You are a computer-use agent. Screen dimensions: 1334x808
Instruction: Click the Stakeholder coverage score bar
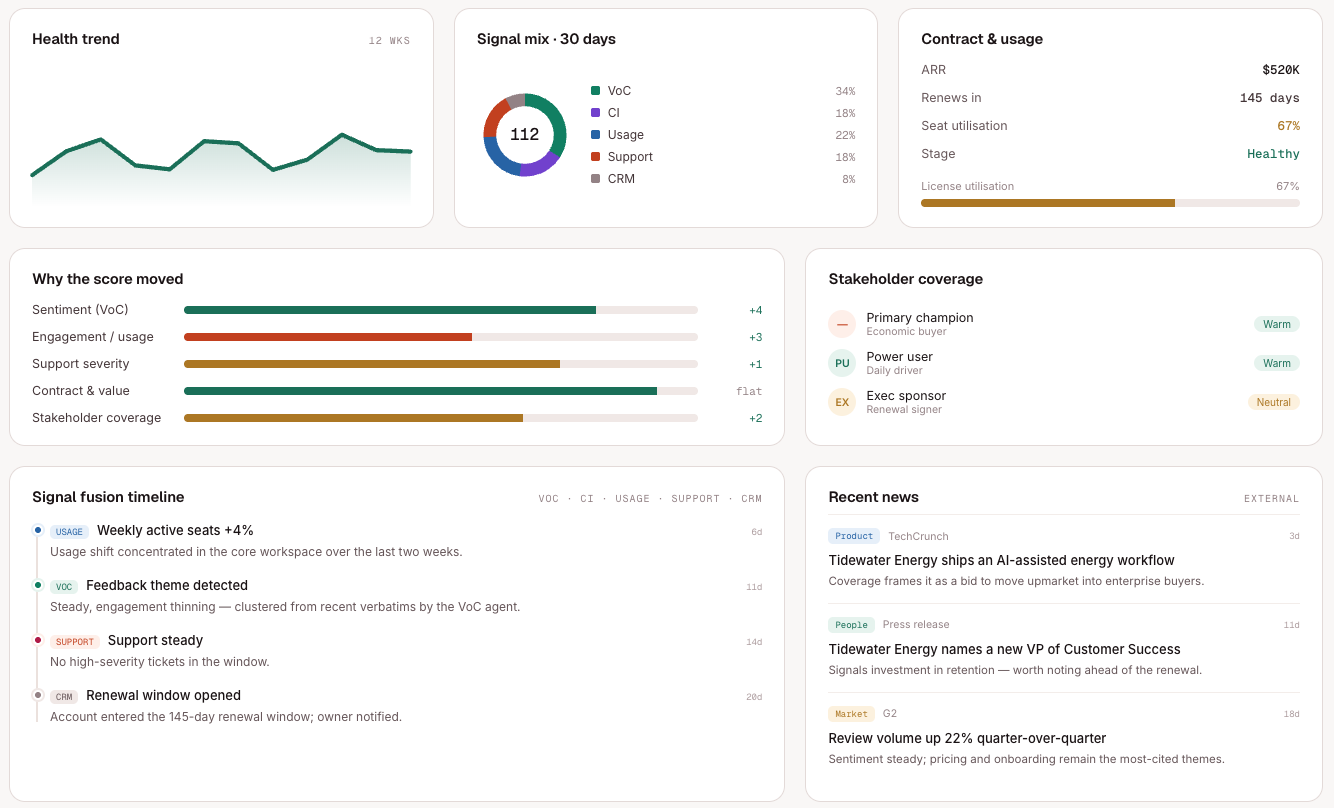441,418
